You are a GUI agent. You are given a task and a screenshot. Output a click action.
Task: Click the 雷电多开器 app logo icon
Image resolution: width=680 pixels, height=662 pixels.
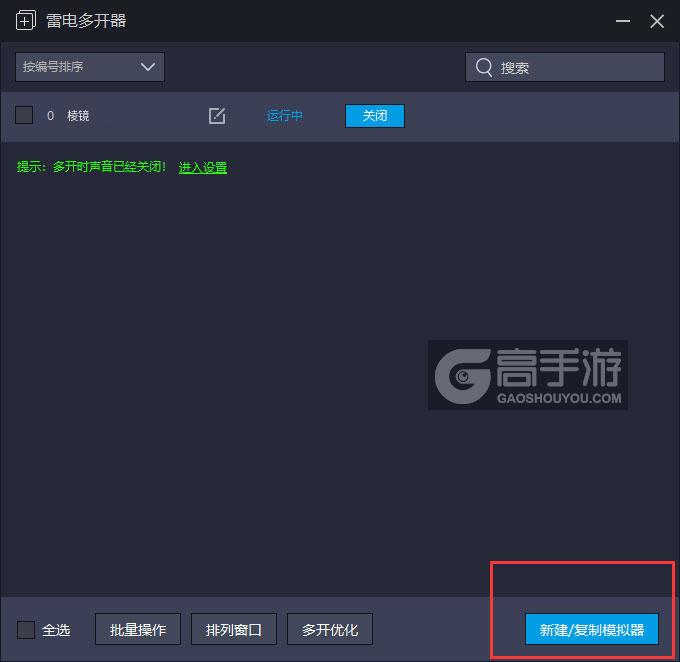point(26,20)
